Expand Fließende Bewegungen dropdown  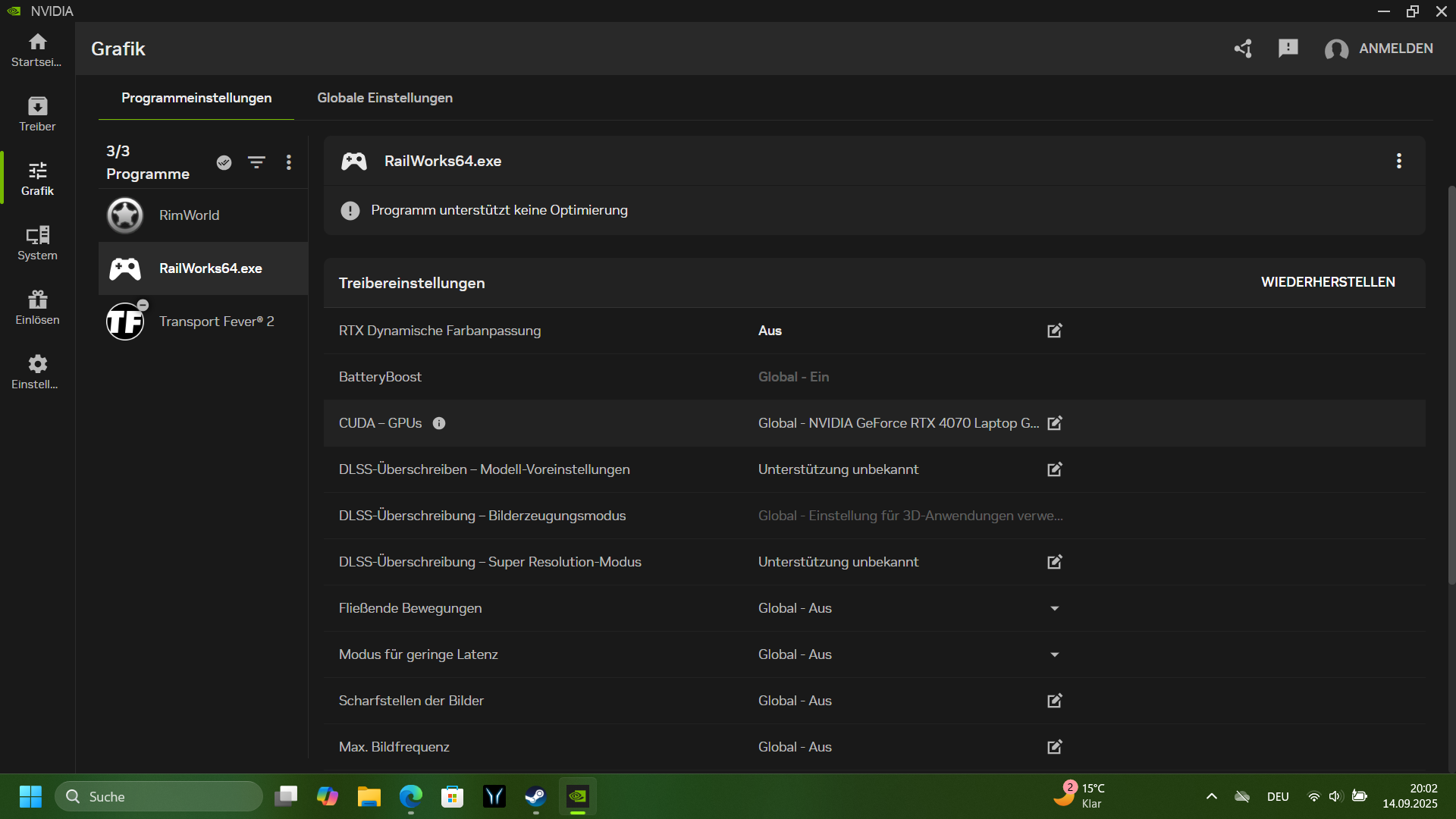[1054, 608]
